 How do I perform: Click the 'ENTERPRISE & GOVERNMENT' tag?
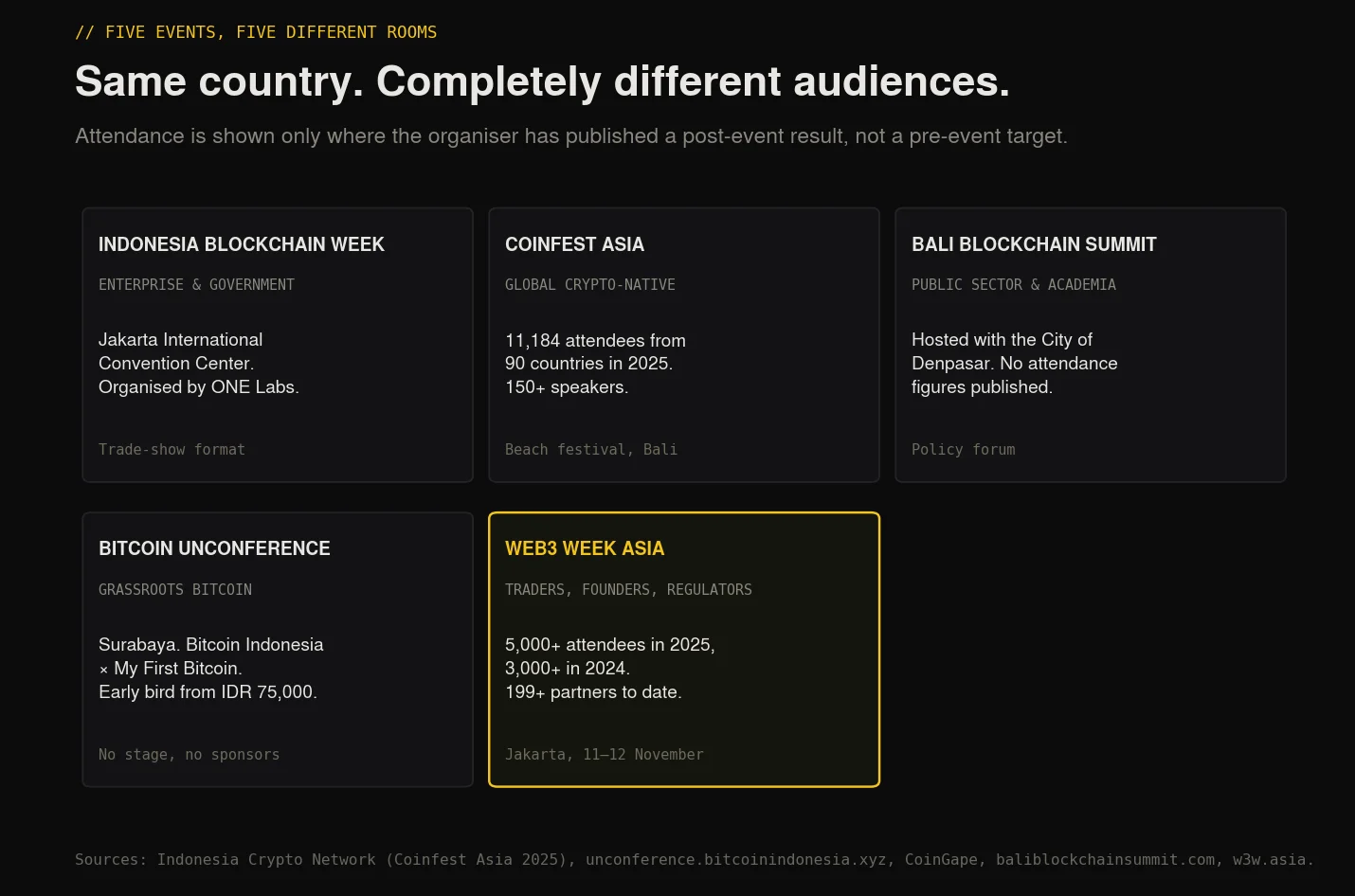pyautogui.click(x=196, y=284)
